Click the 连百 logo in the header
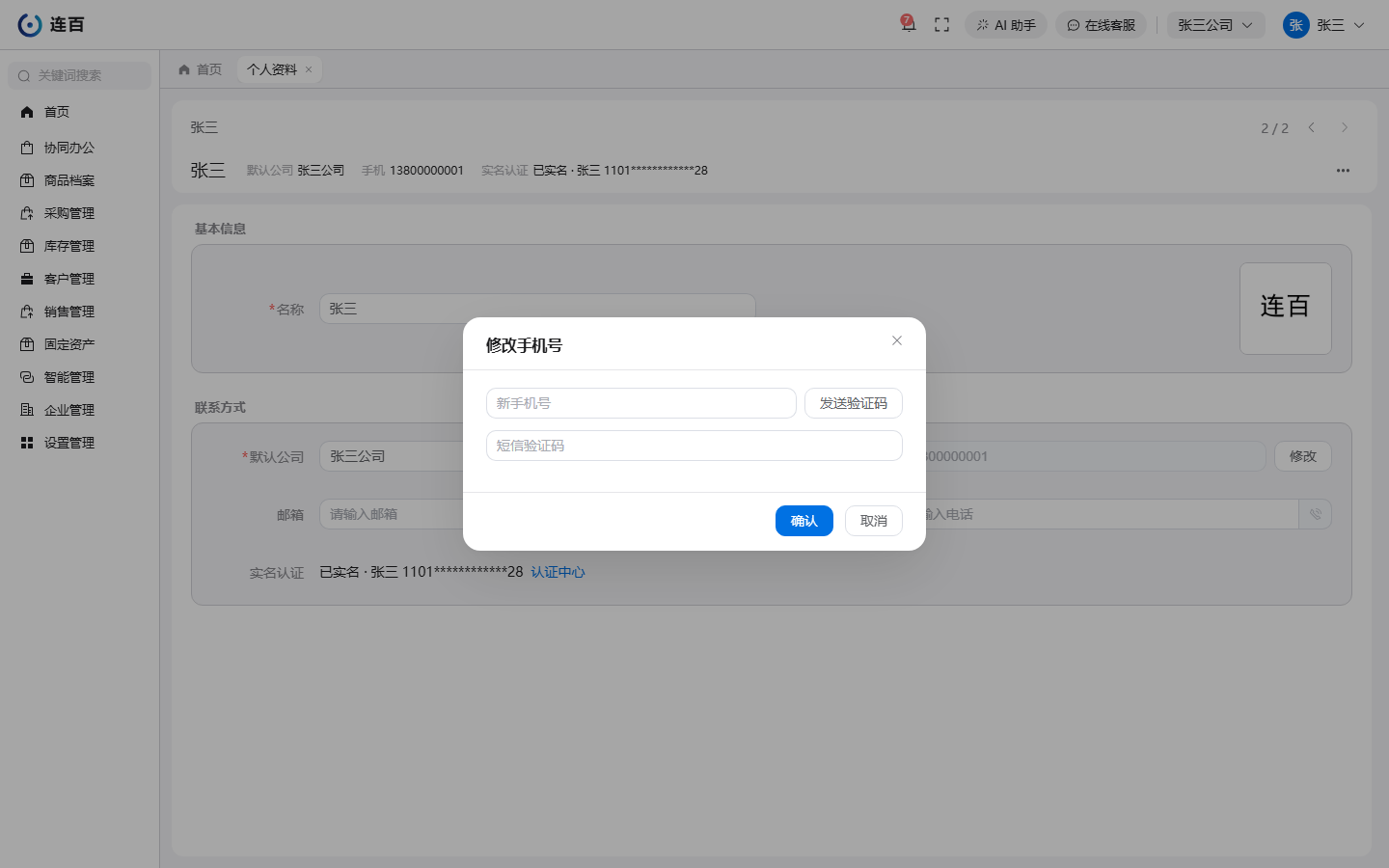The image size is (1389, 868). click(x=51, y=25)
